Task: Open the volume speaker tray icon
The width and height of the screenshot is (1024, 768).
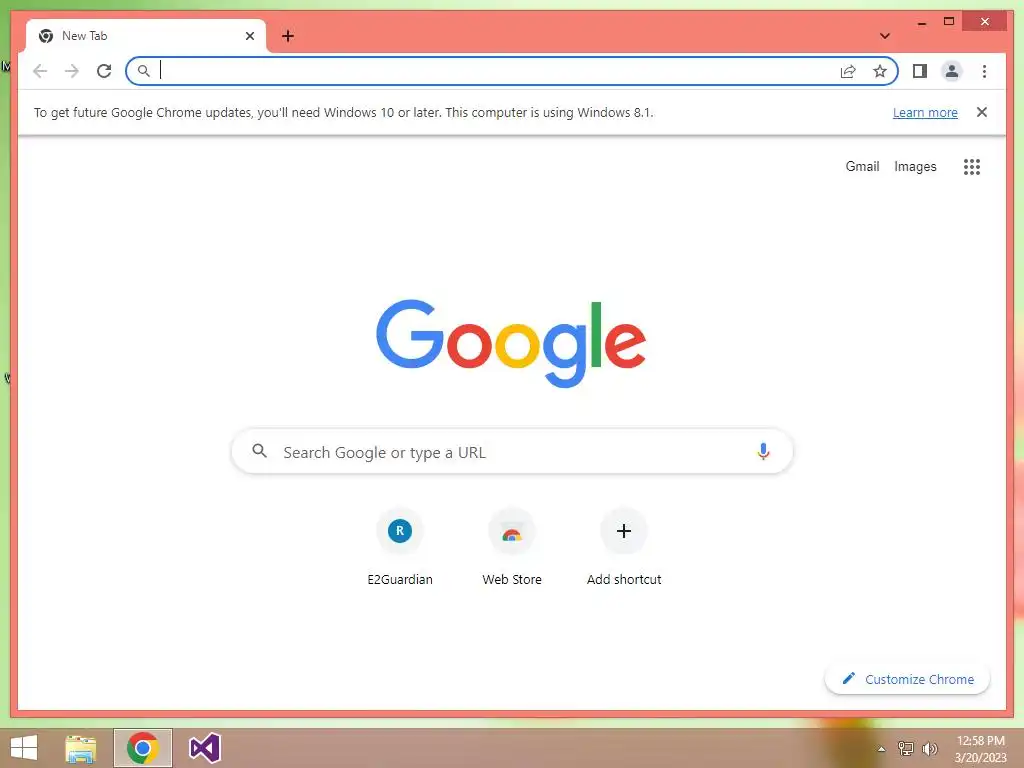Action: [929, 748]
